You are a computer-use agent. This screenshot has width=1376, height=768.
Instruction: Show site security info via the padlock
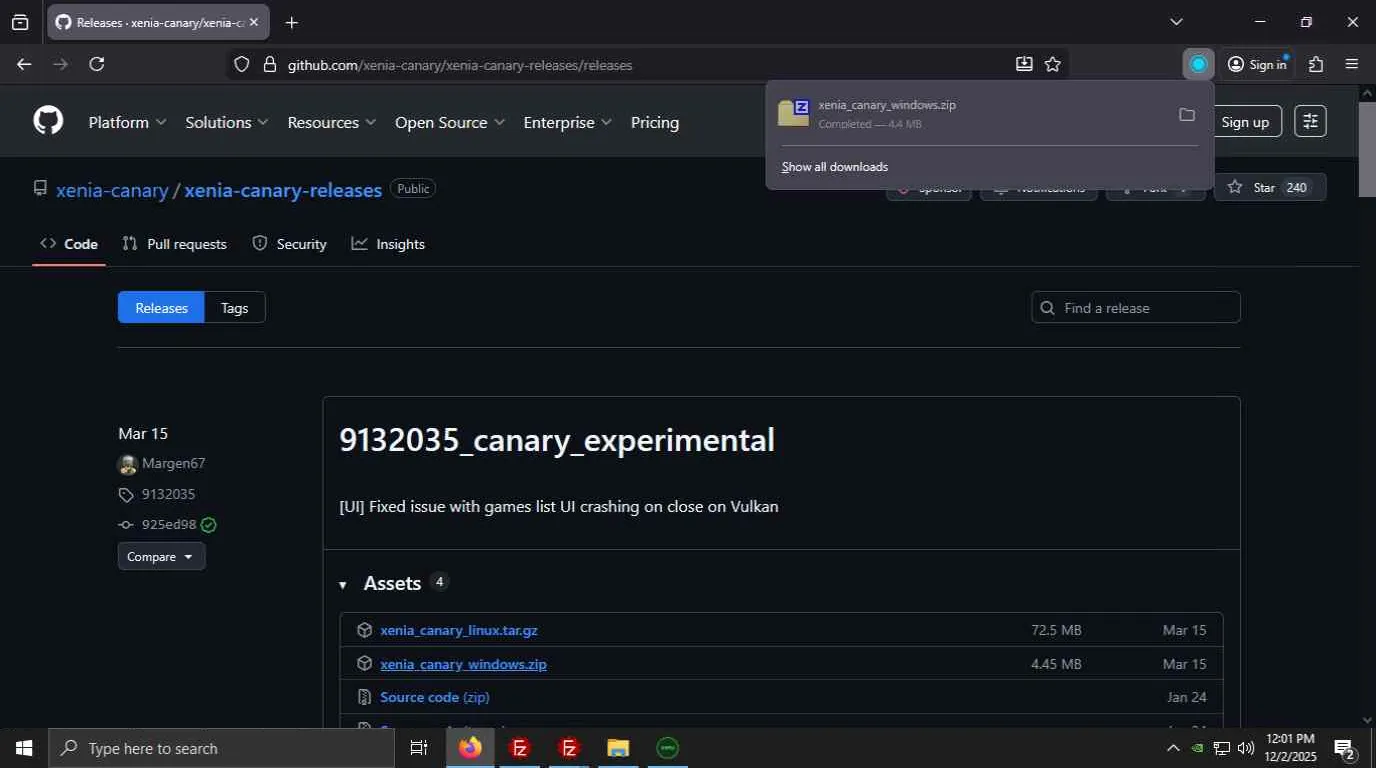[x=269, y=65]
